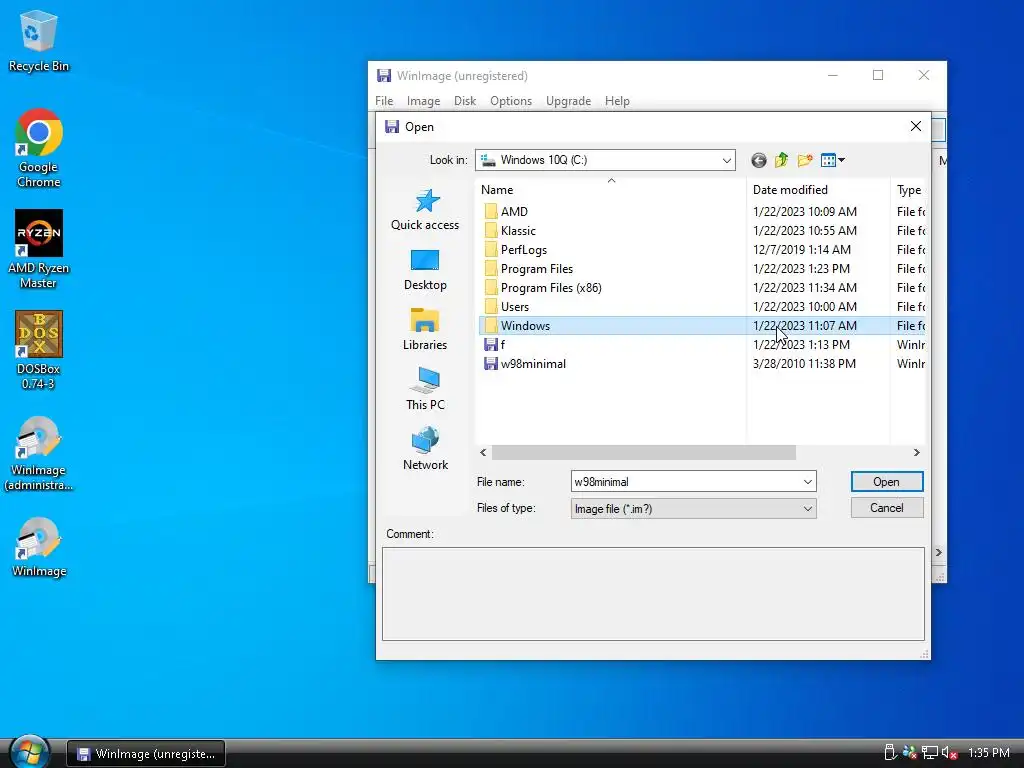Screen dimensions: 1024x768
Task: Select the Program Files (x86) folder
Action: click(543, 287)
